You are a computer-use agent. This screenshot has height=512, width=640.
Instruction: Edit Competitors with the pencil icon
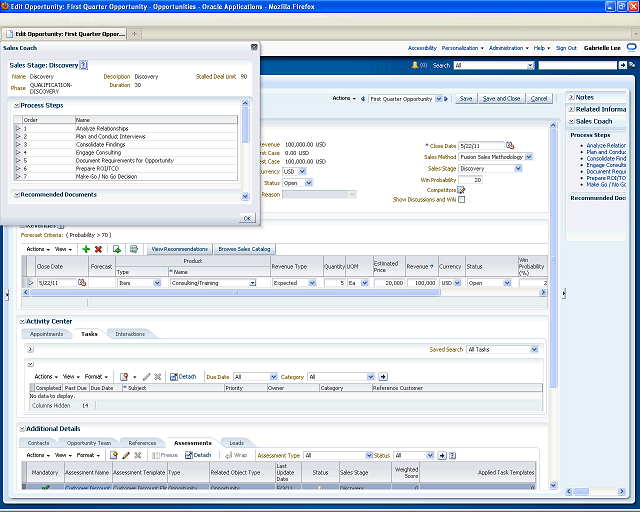(461, 190)
